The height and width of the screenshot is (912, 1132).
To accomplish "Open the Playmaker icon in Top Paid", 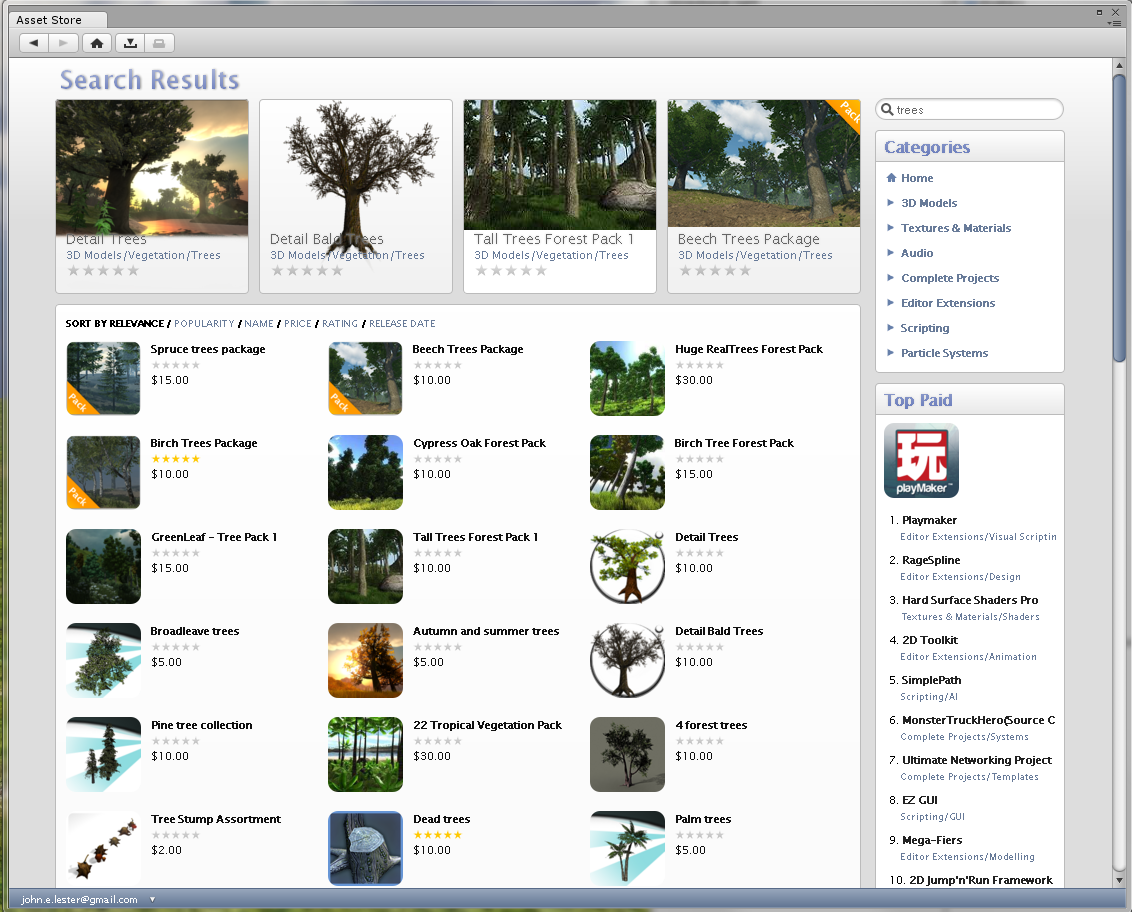I will (x=921, y=460).
